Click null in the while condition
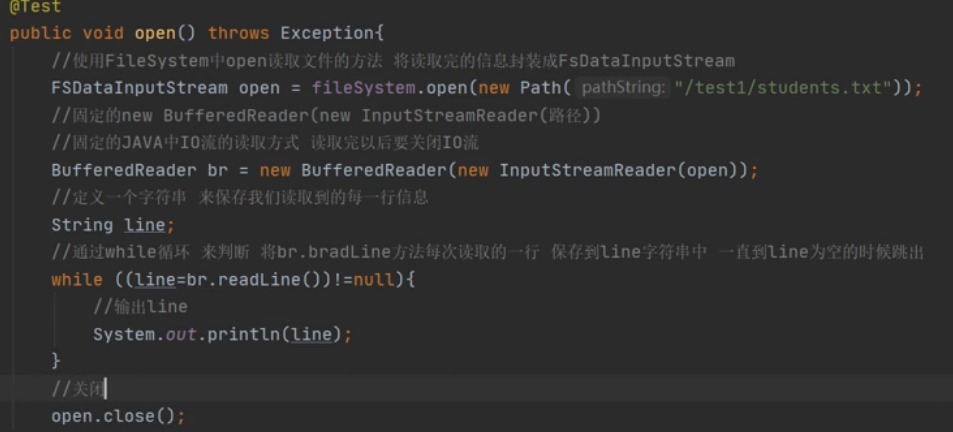 374,280
